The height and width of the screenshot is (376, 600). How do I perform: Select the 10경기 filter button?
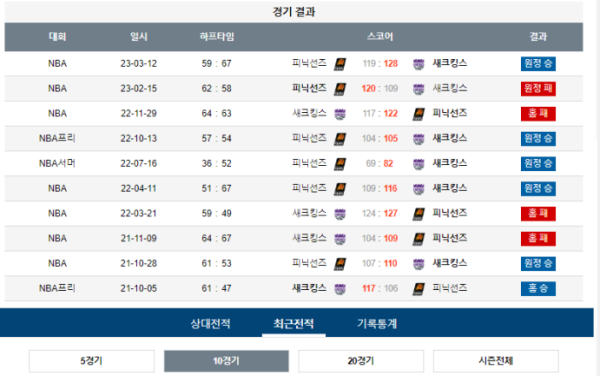point(226,361)
